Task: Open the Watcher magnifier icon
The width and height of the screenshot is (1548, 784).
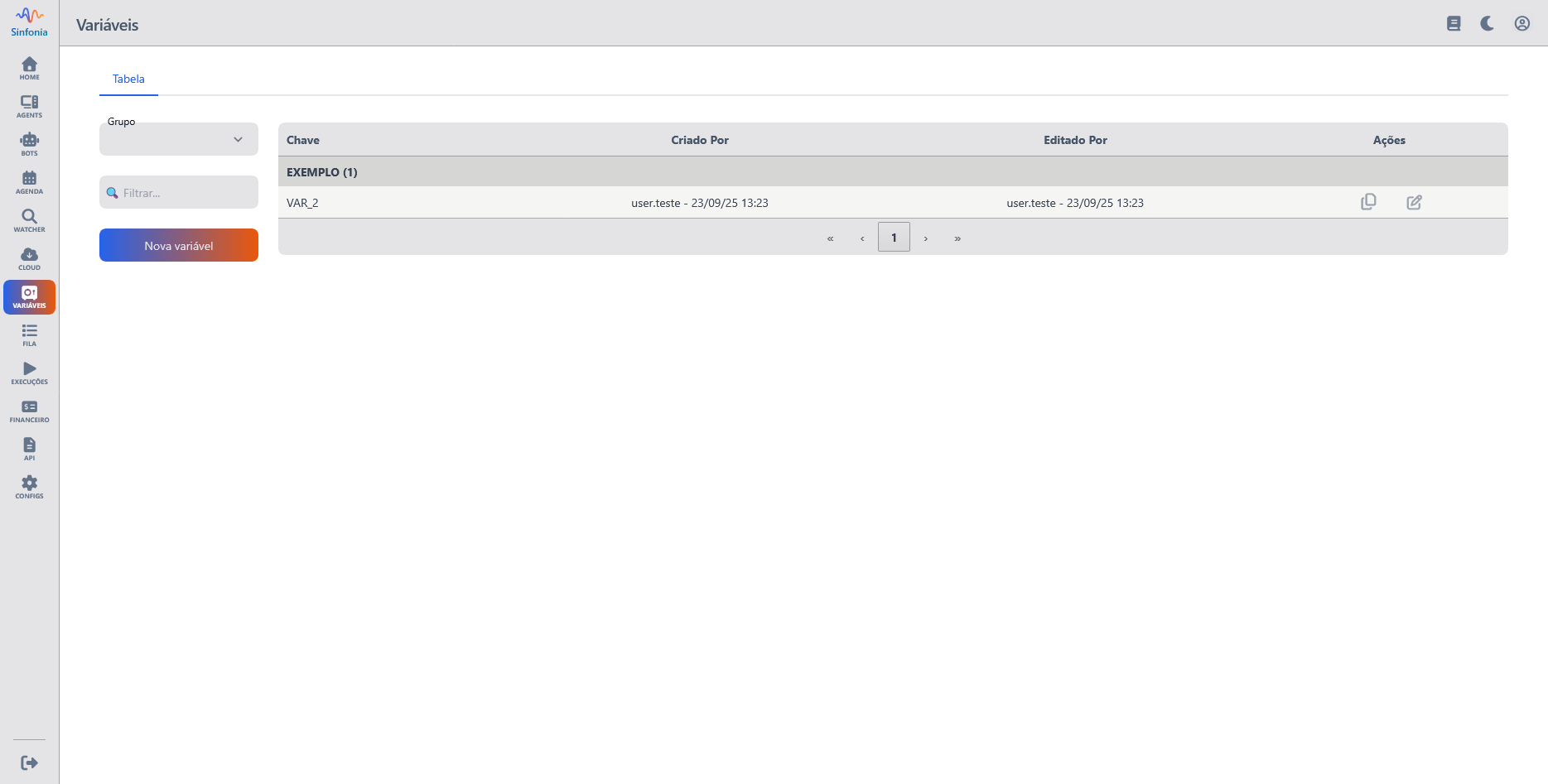Action: (x=29, y=221)
